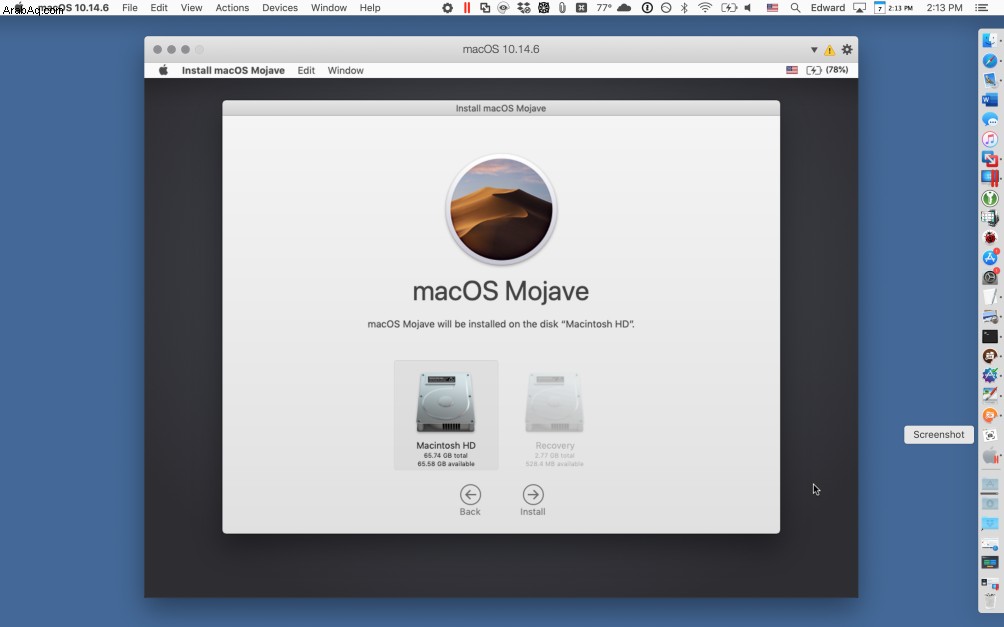Open Parallels Desktop from the Dock
The image size is (1004, 627).
pyautogui.click(x=990, y=178)
